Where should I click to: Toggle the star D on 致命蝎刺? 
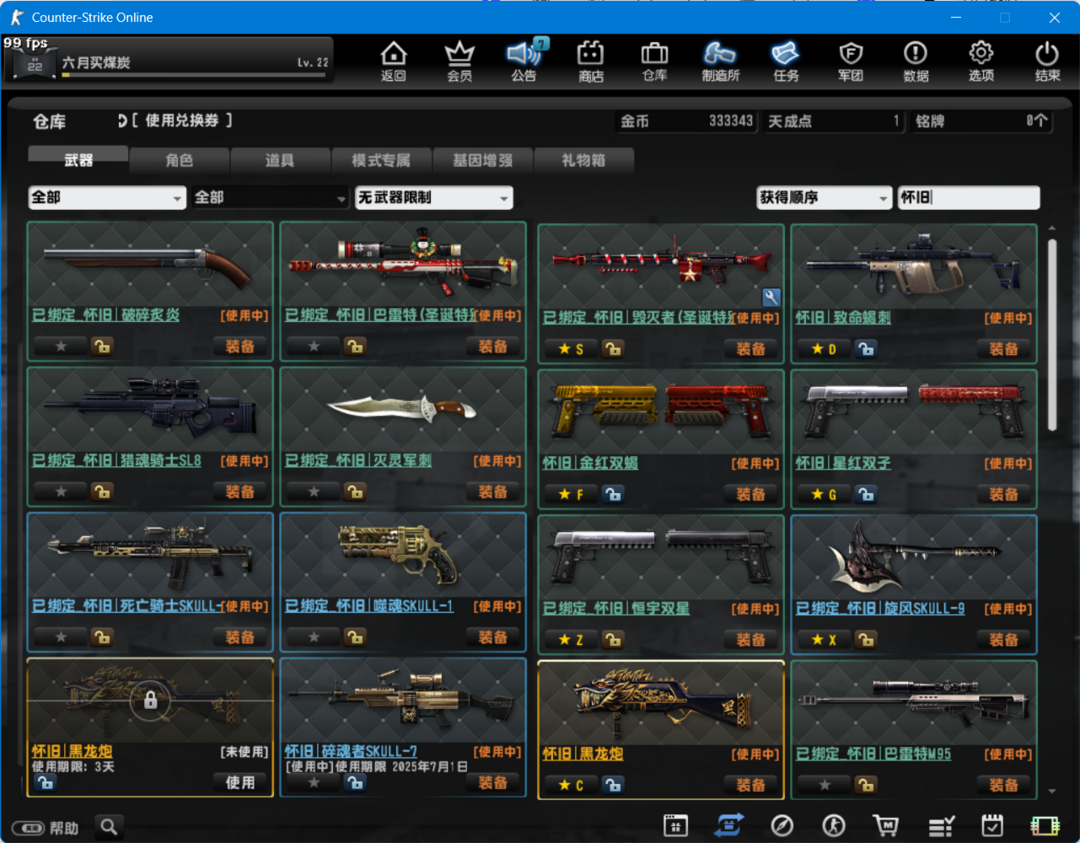[x=824, y=348]
